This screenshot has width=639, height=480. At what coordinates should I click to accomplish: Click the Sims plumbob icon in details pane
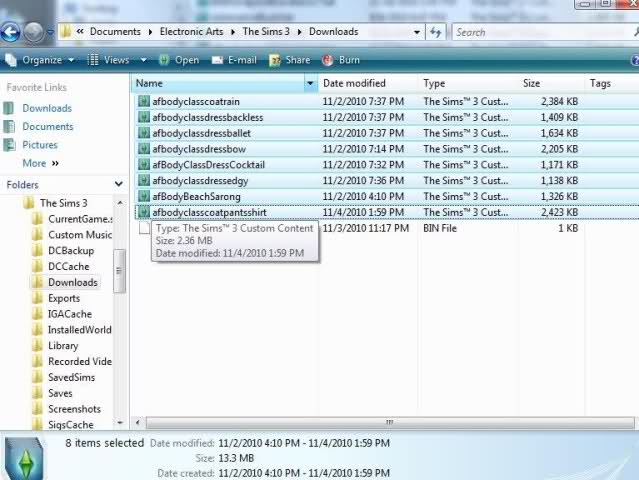pyautogui.click(x=25, y=459)
